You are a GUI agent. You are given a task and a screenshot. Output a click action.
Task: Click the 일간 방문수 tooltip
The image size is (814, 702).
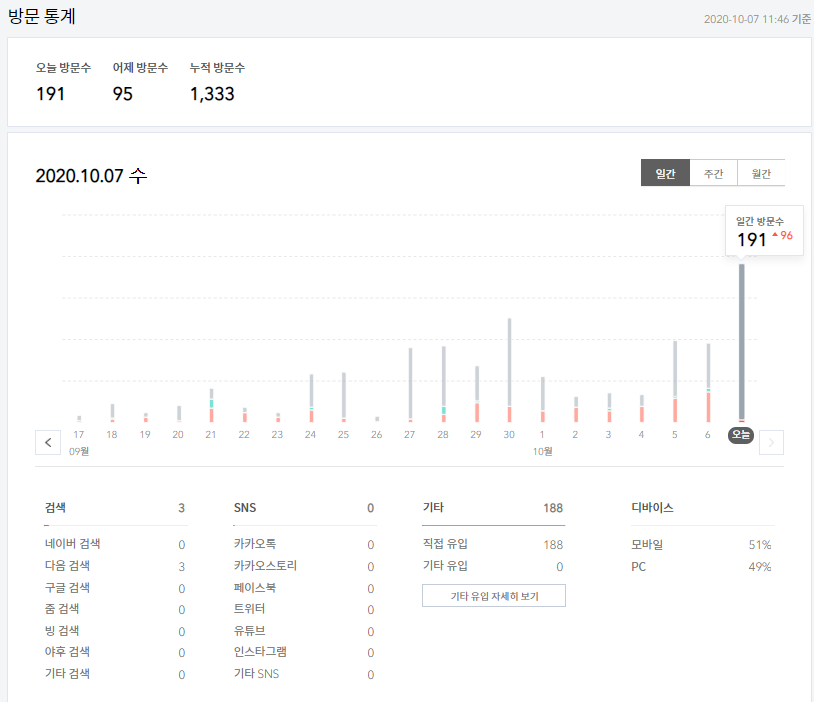click(x=764, y=231)
